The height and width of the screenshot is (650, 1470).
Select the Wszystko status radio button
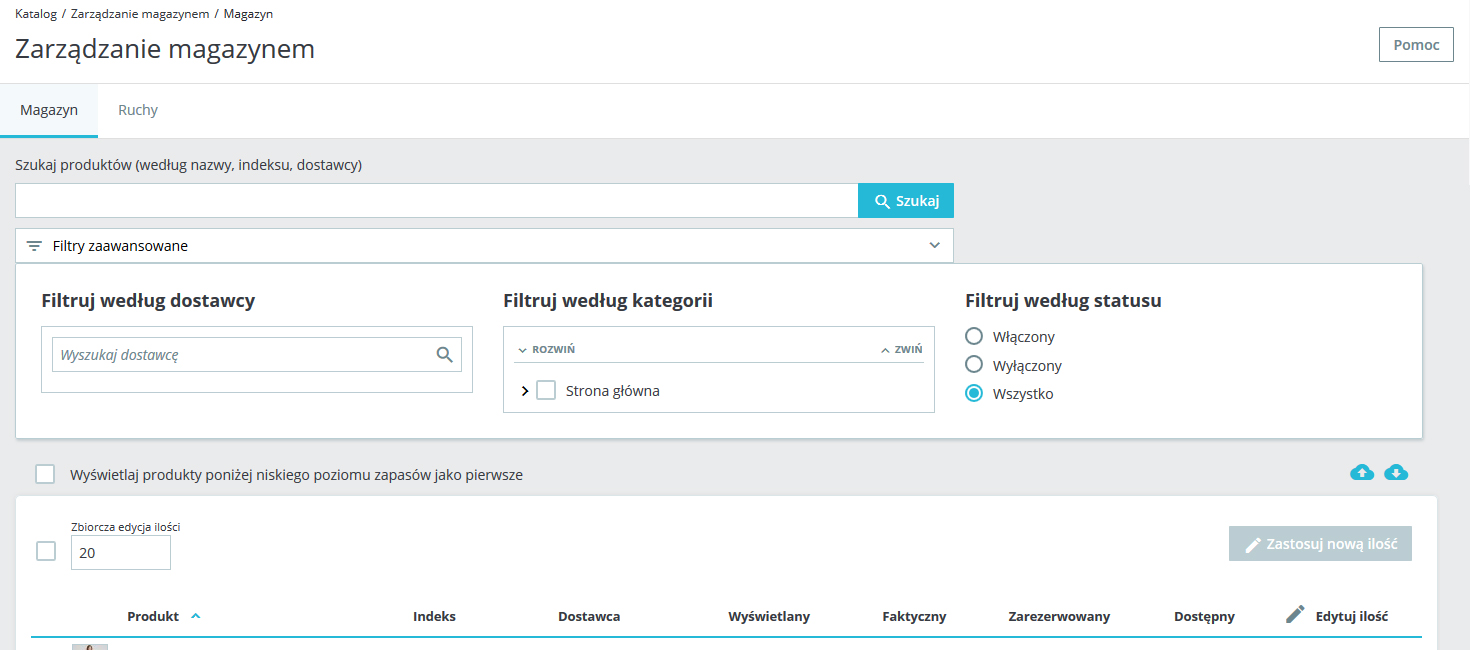click(x=973, y=394)
